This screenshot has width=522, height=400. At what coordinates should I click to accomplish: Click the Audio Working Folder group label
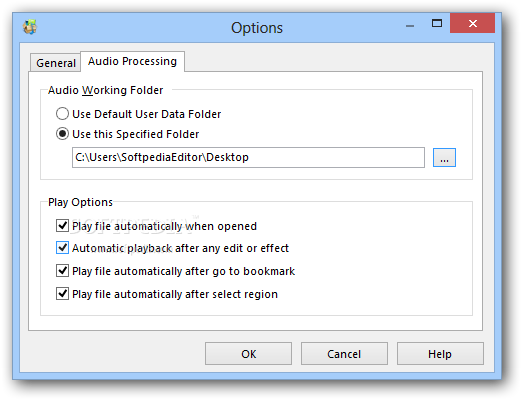point(105,90)
